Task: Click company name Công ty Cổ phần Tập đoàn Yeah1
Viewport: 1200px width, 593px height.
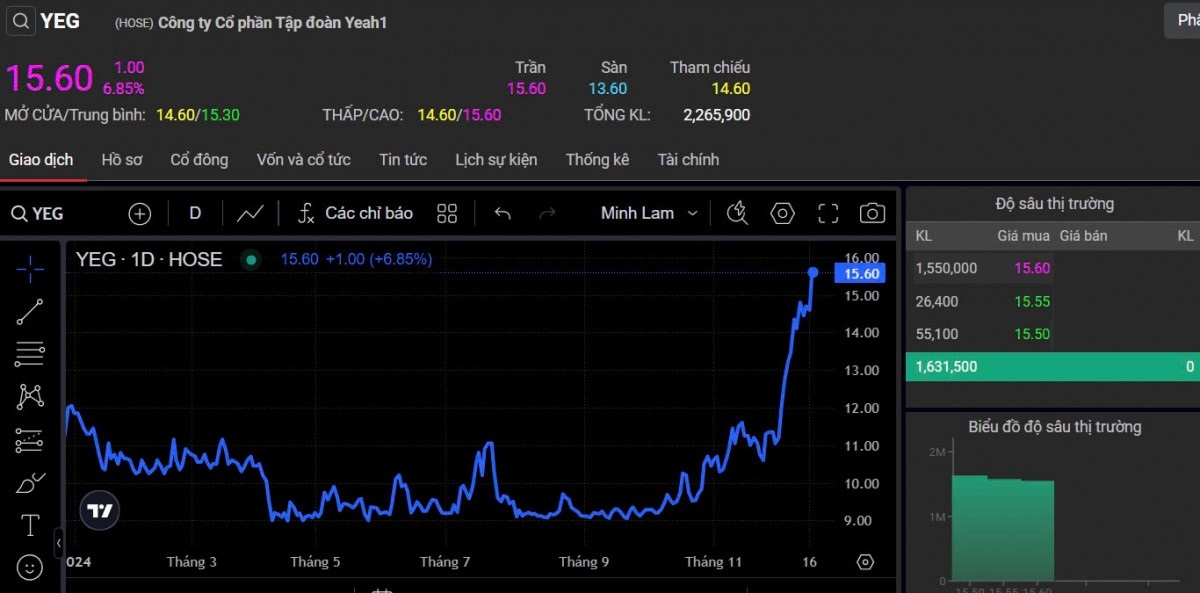Action: click(272, 22)
